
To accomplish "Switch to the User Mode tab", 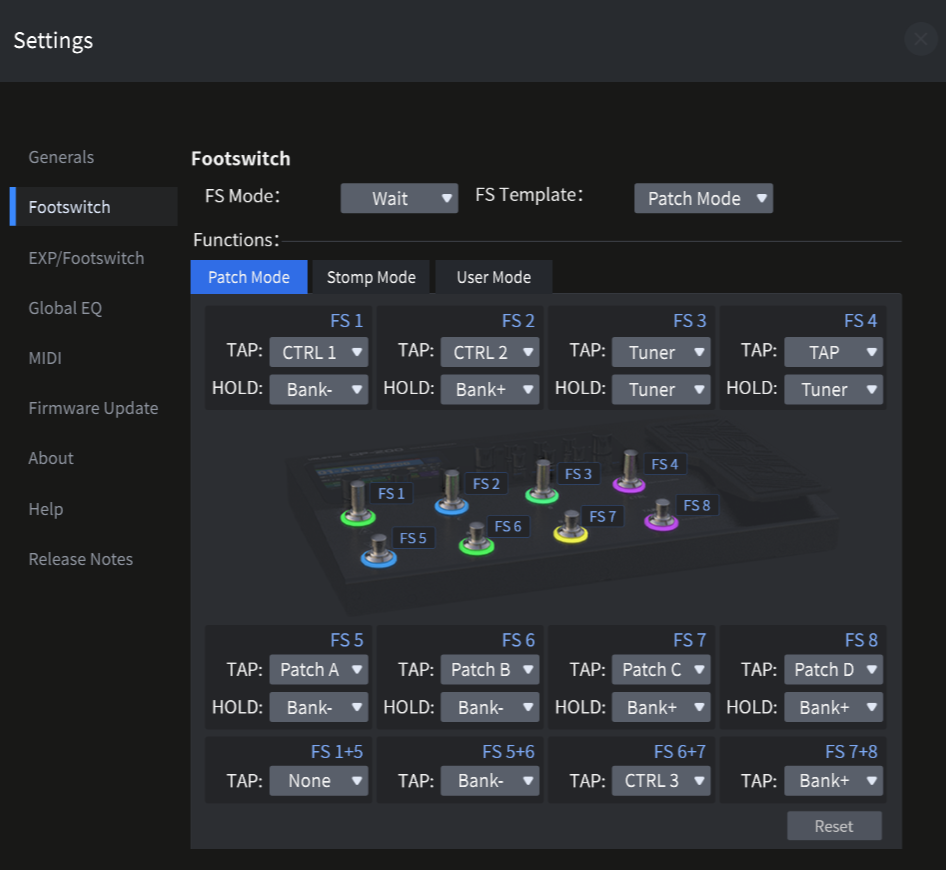I will point(493,277).
